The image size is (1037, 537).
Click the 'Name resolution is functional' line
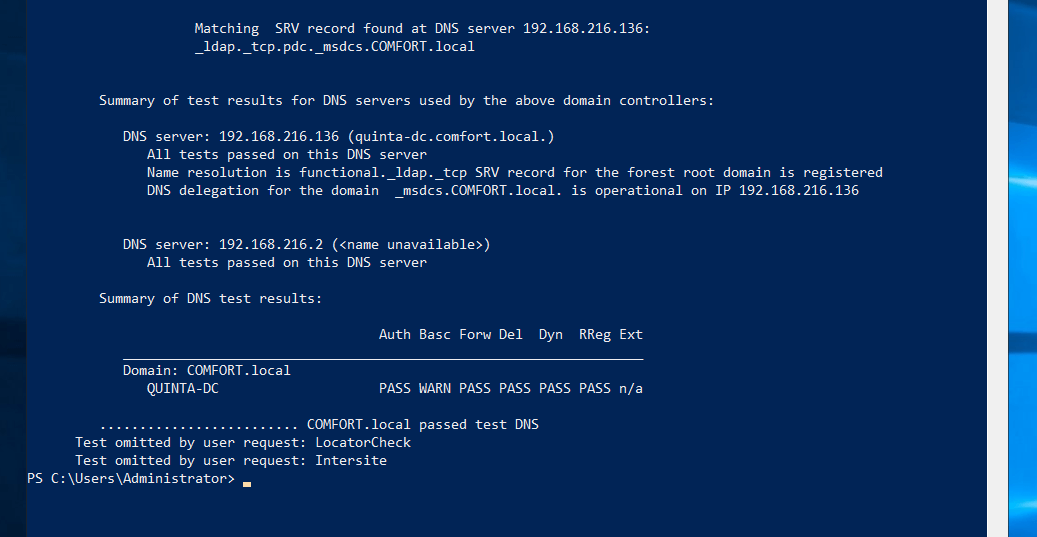click(x=514, y=172)
